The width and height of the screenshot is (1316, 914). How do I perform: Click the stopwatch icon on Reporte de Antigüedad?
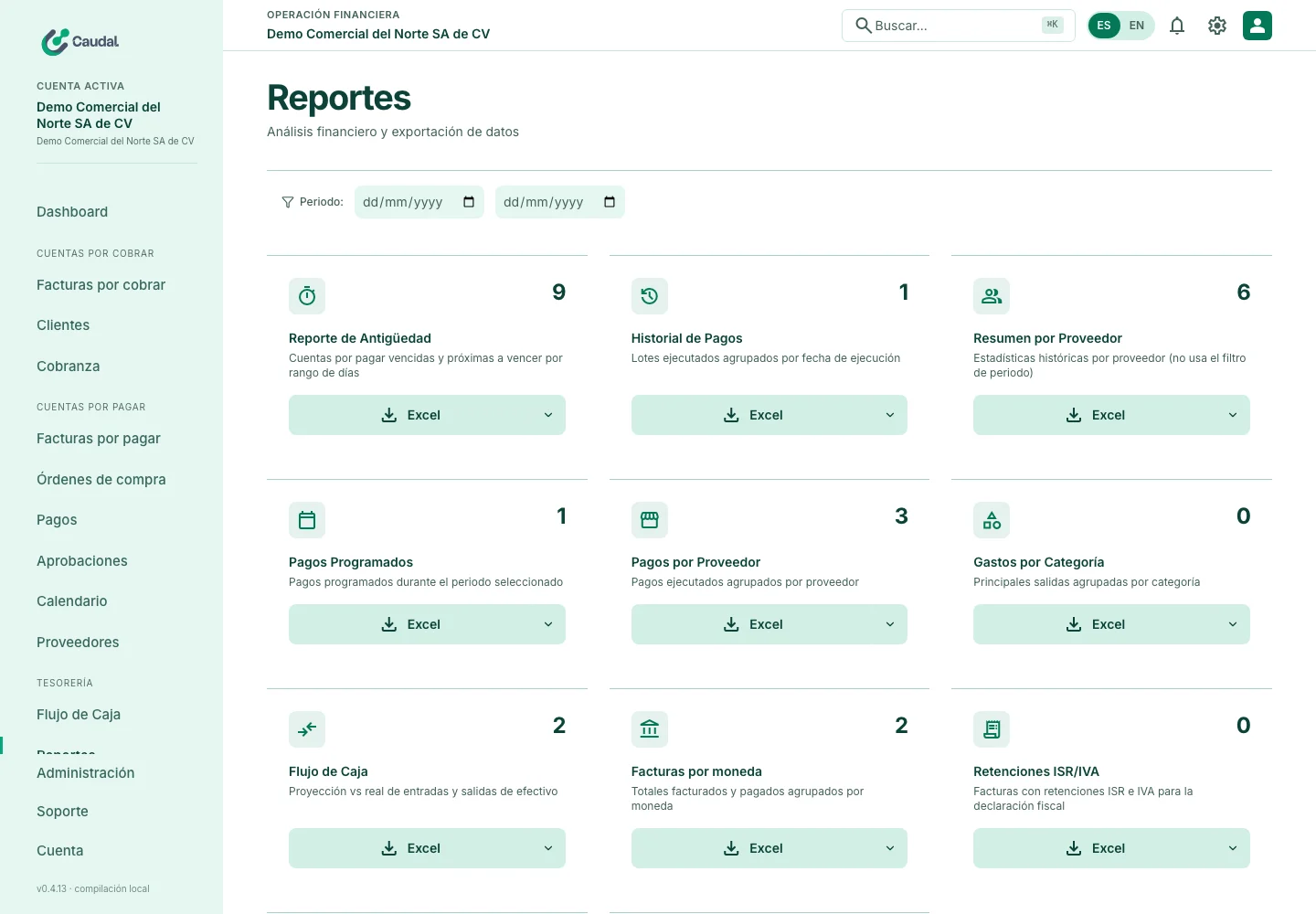[307, 296]
